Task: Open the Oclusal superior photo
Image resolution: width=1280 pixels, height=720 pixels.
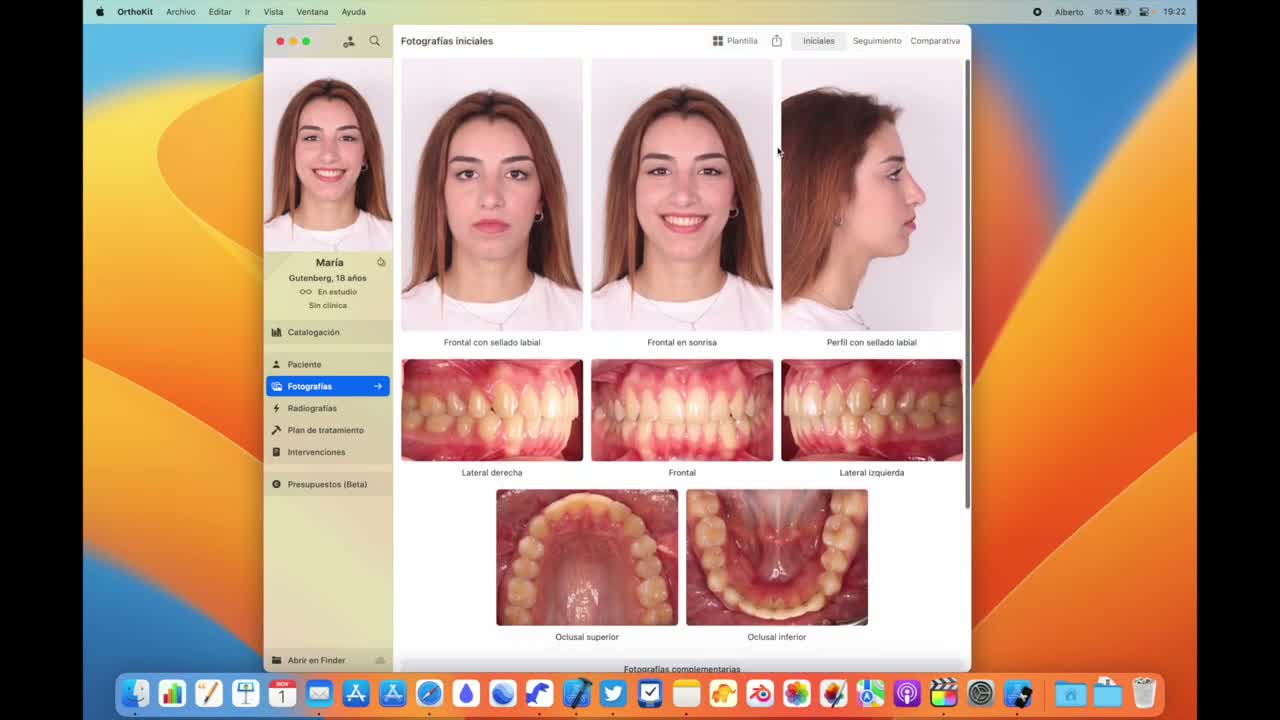Action: click(587, 557)
